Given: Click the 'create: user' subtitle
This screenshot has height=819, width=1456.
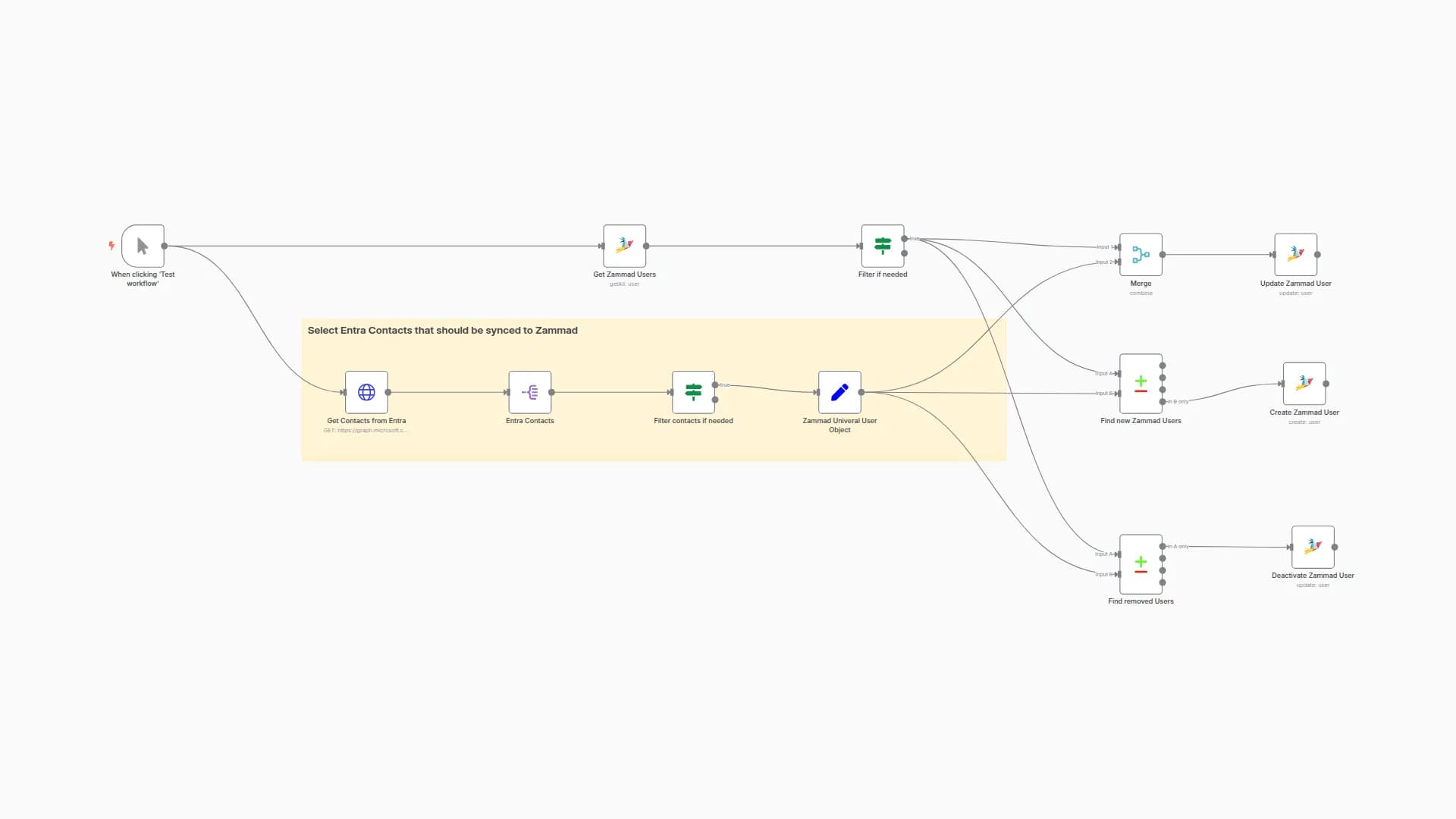Looking at the screenshot, I should tap(1304, 422).
